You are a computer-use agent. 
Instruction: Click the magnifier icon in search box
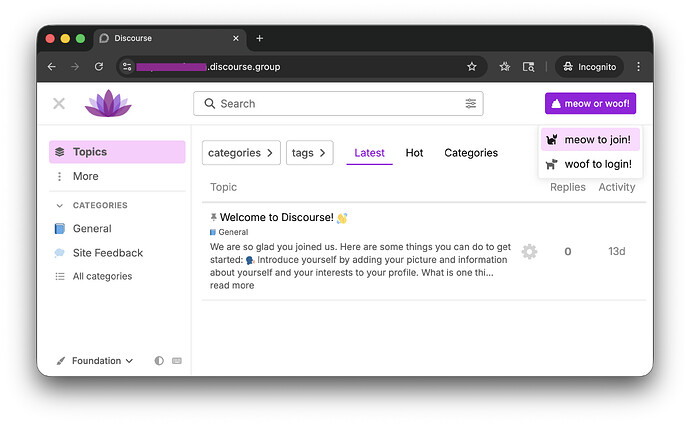point(209,103)
